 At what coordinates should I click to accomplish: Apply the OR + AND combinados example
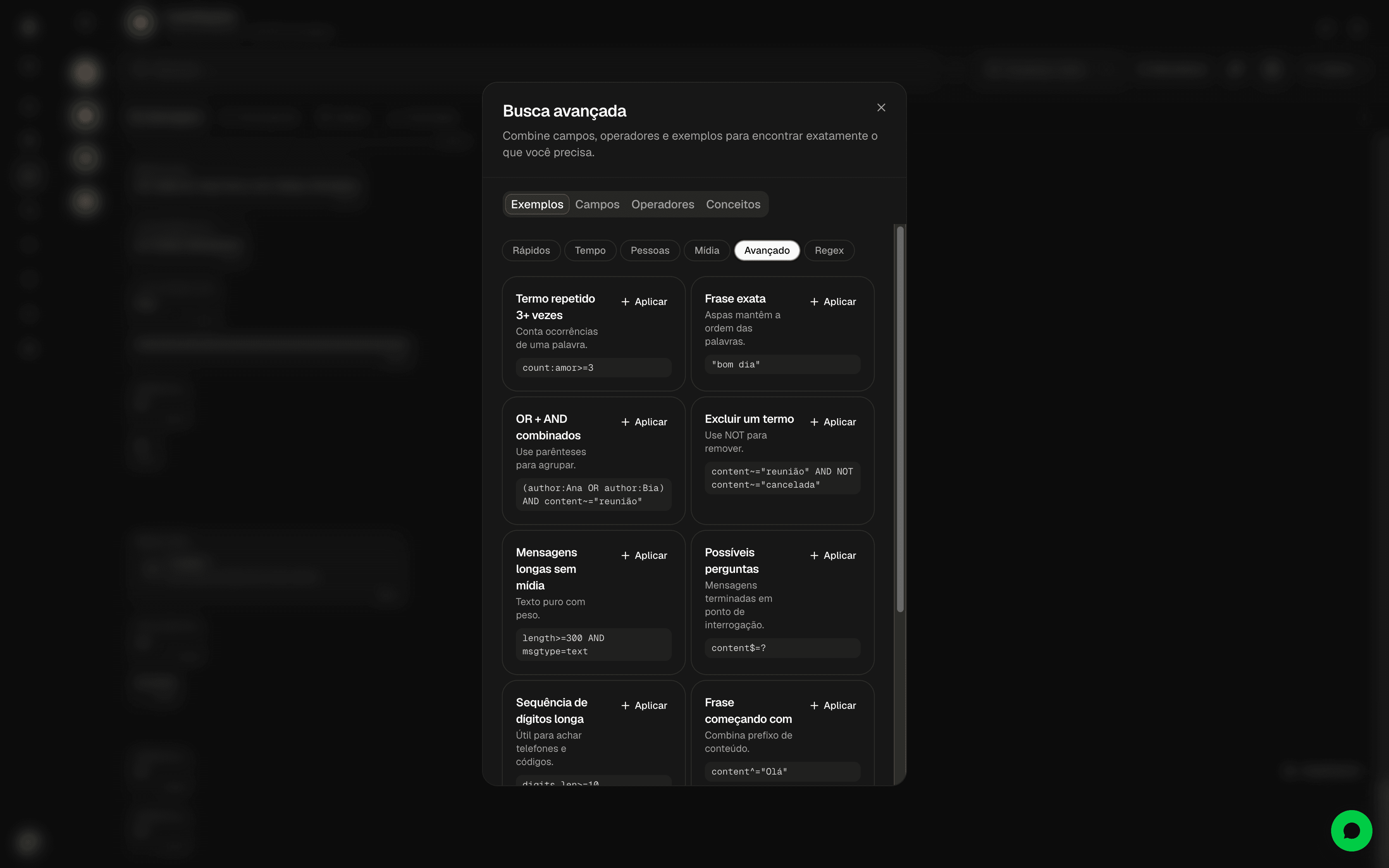coord(644,422)
